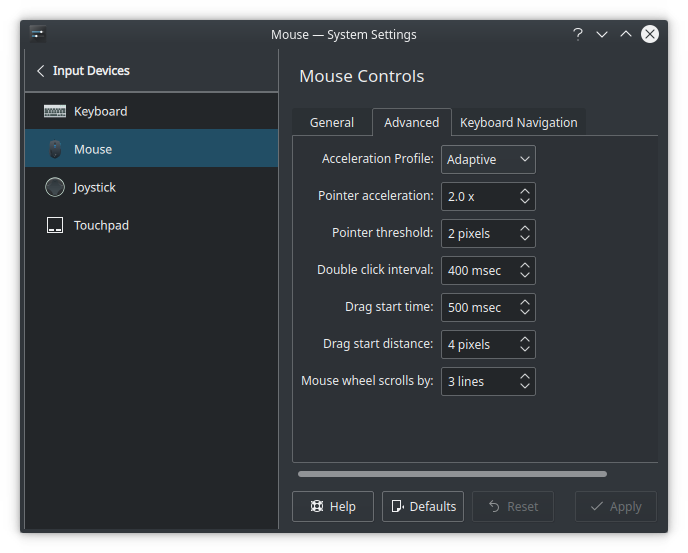Go back using Input Devices arrow
The width and height of the screenshot is (688, 553).
pos(41,71)
